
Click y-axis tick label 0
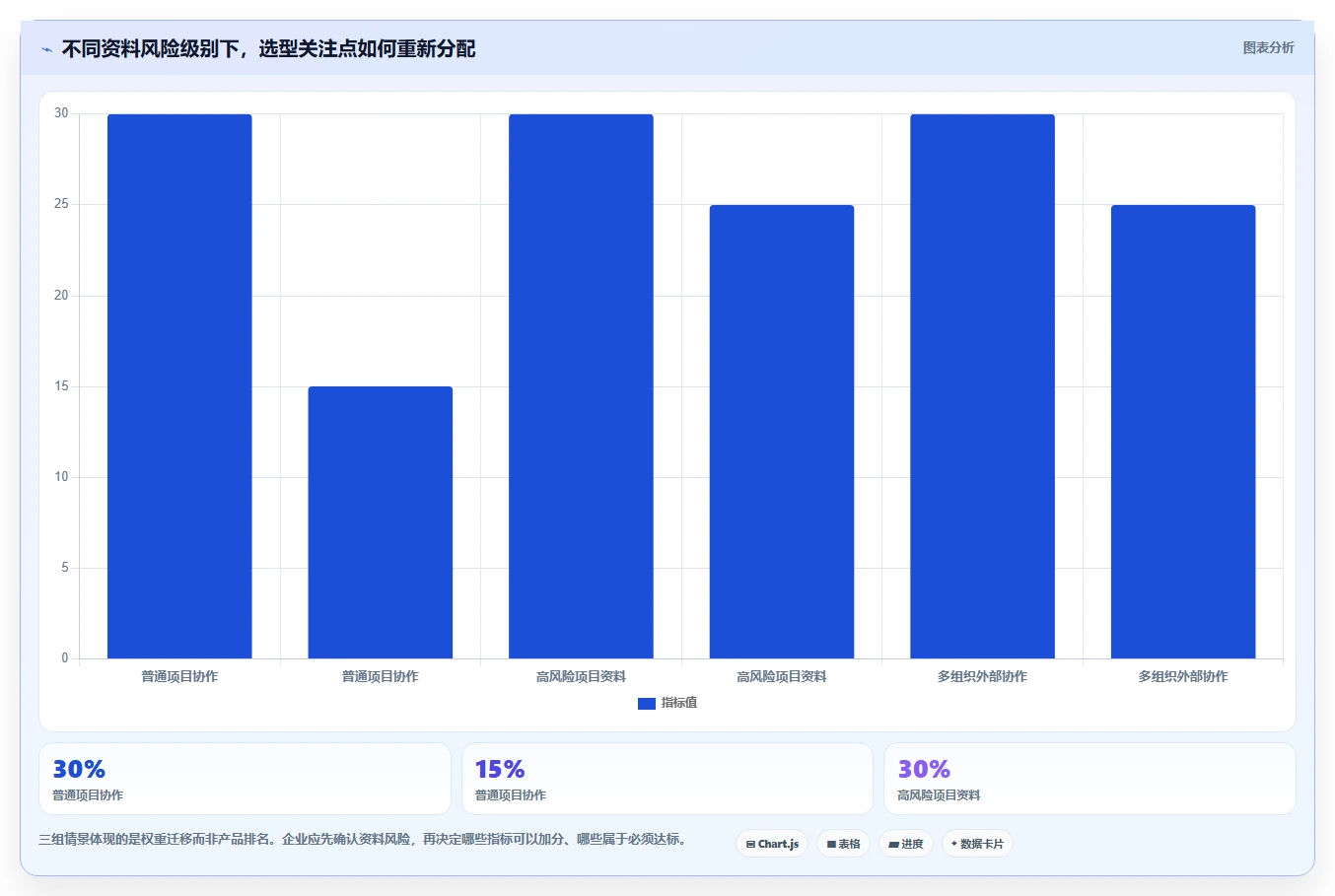pos(65,658)
